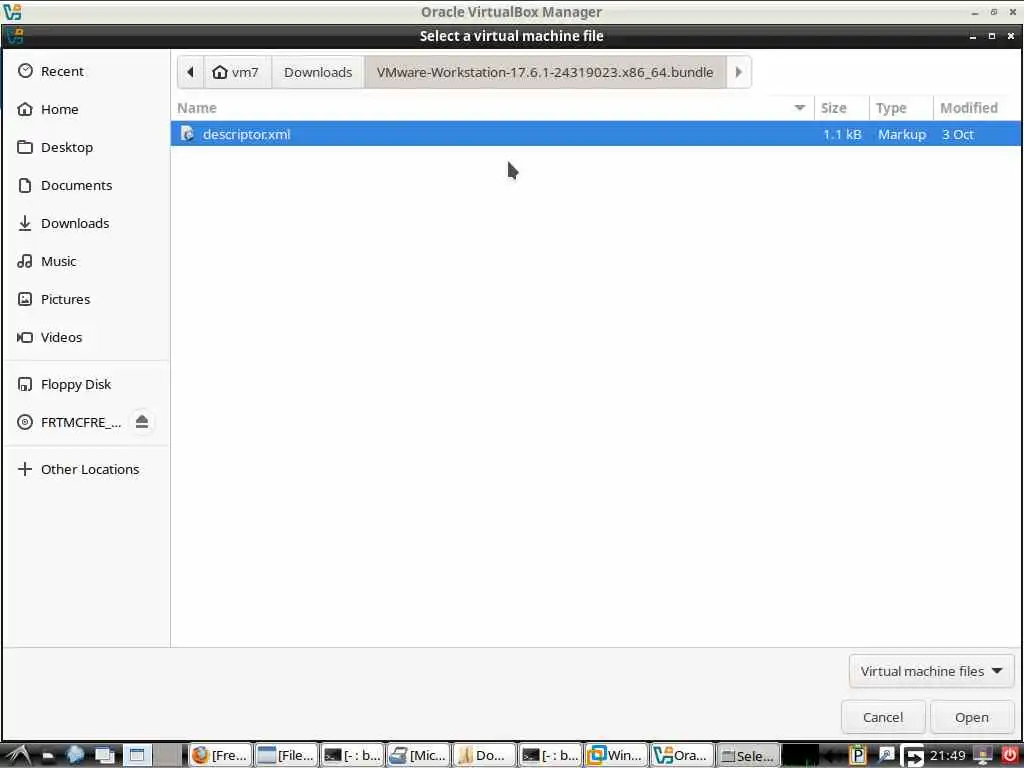Click the path bar forward arrow
This screenshot has width=1024, height=768.
[739, 72]
